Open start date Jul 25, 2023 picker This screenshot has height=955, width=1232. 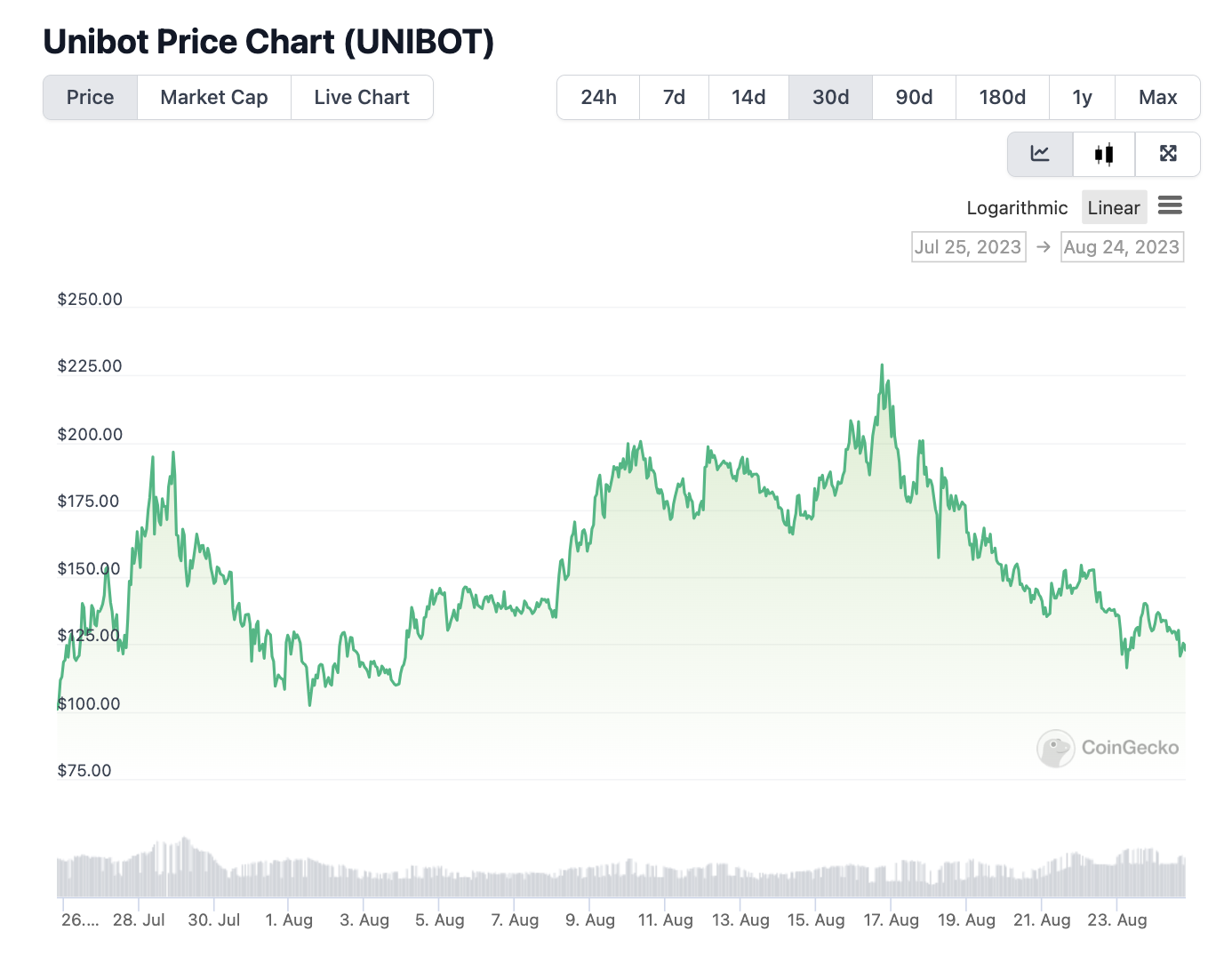click(968, 247)
